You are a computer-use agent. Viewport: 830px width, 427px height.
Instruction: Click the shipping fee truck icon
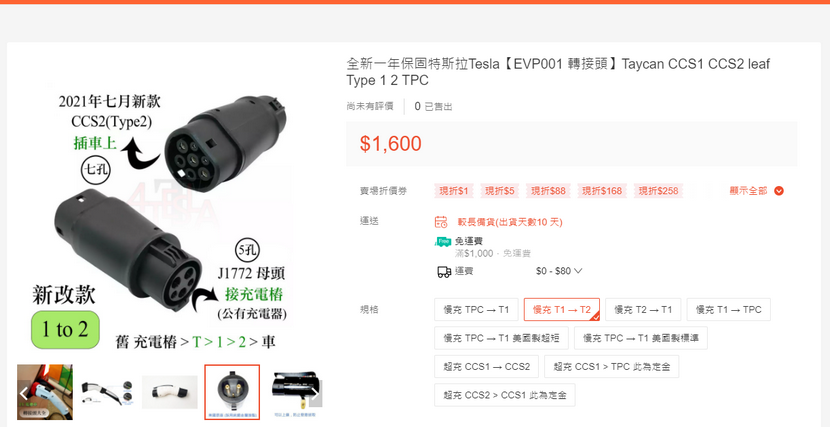pos(444,271)
